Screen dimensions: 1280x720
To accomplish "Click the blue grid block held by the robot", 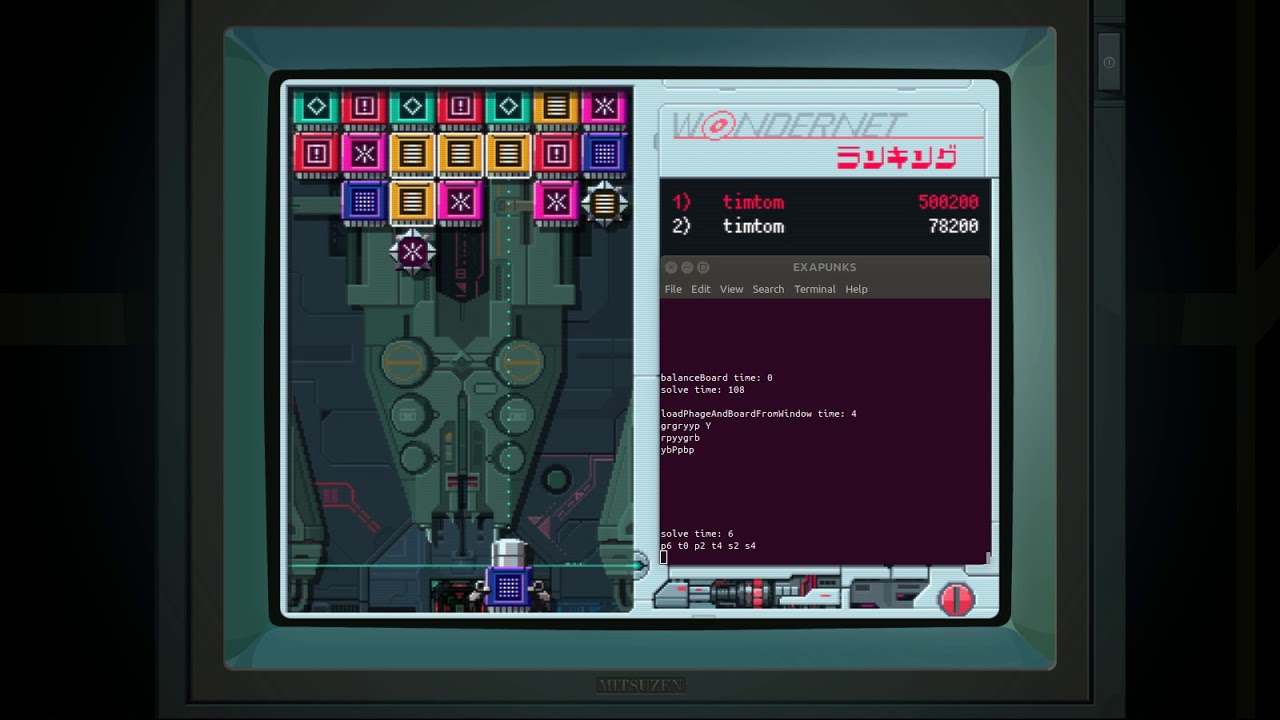I will pyautogui.click(x=509, y=587).
